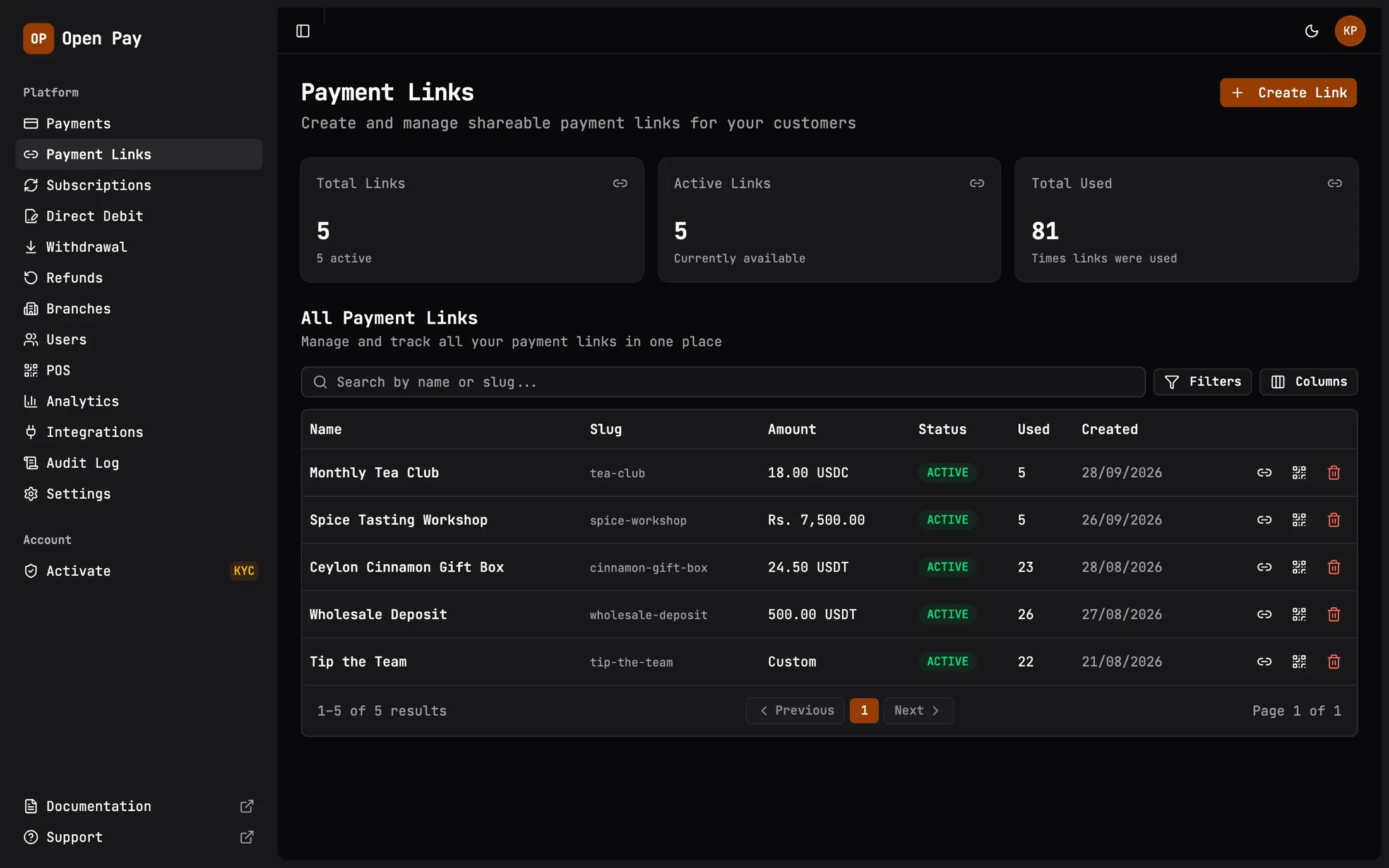This screenshot has width=1389, height=868.
Task: Open the Audit Log page
Action: point(139,463)
